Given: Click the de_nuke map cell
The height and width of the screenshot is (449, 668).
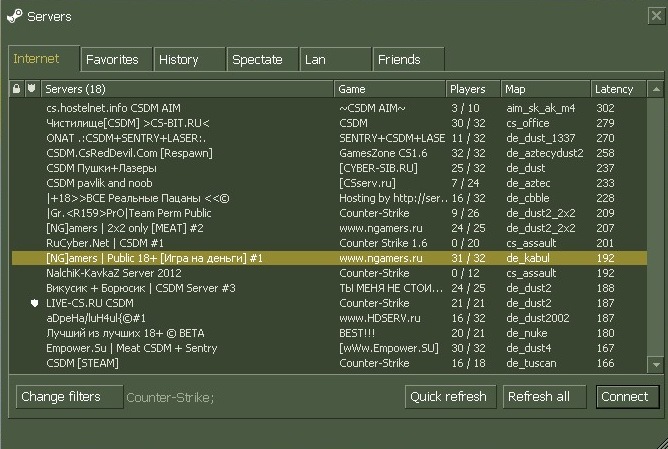Looking at the screenshot, I should point(527,333).
